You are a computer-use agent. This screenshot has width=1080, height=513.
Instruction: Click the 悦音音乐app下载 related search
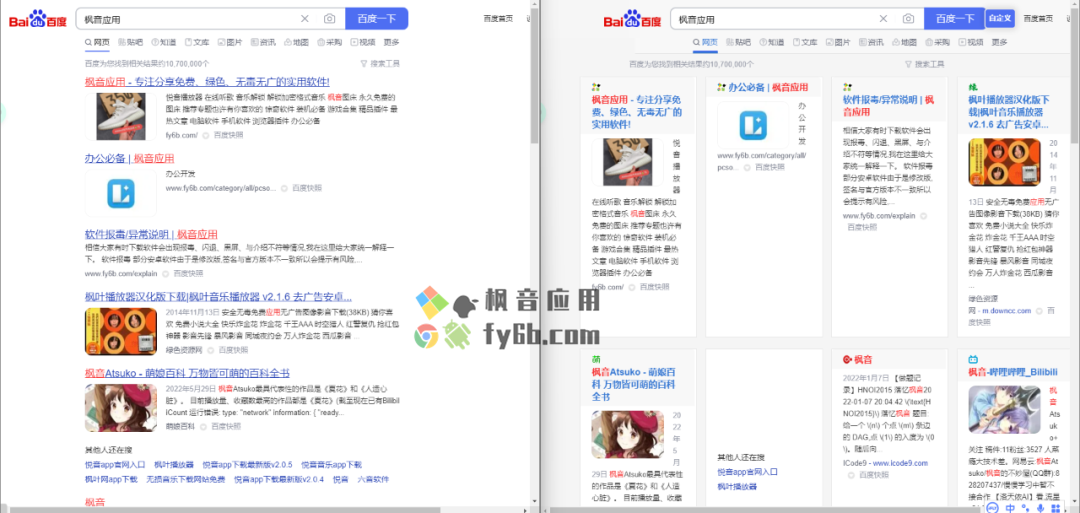(x=331, y=465)
